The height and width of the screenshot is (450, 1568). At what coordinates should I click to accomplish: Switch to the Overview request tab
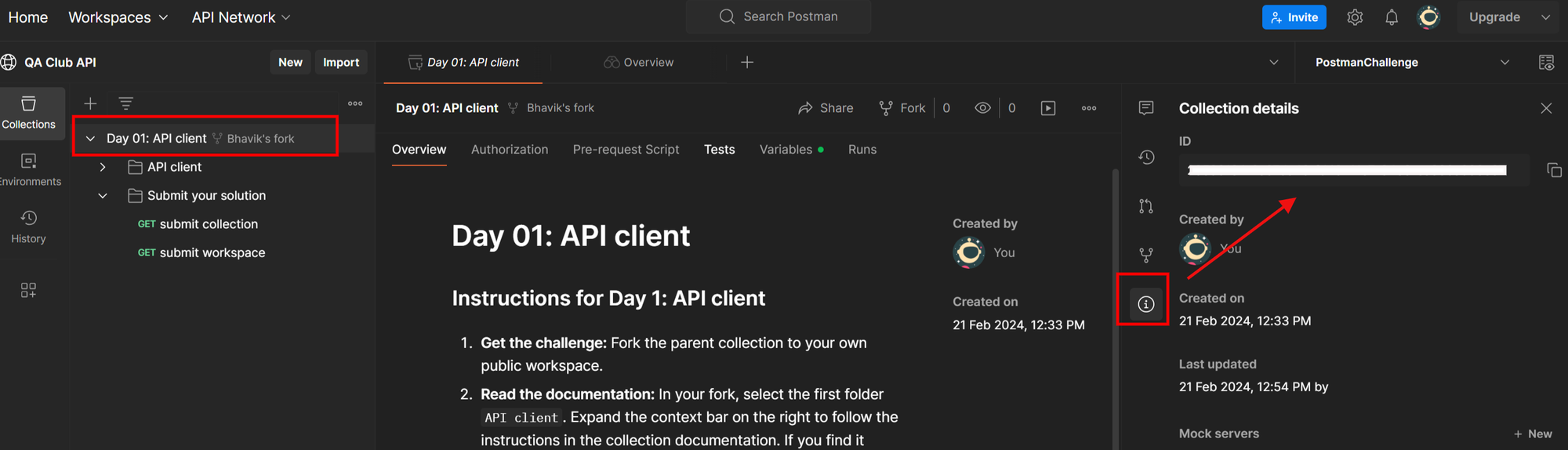[638, 63]
